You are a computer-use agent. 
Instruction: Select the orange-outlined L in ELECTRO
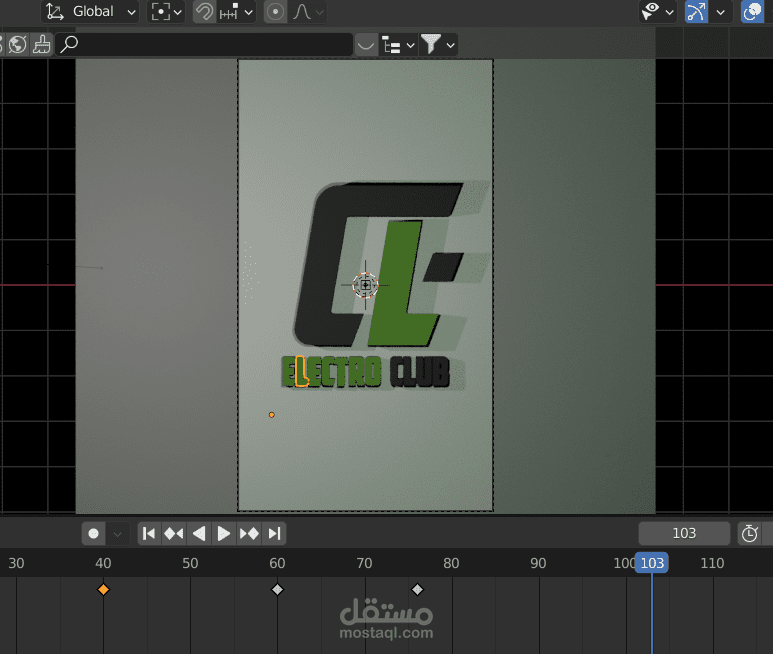[301, 372]
